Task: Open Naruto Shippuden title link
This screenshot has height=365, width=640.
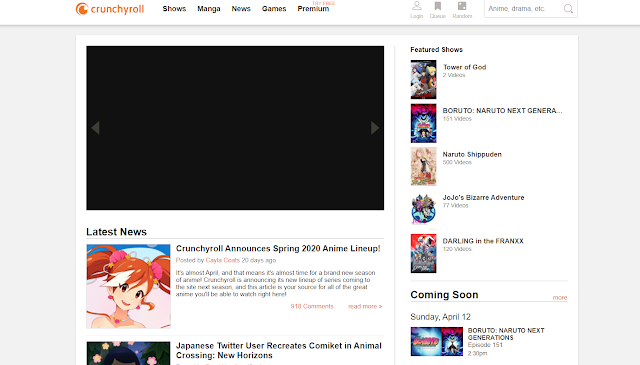Action: coord(472,154)
